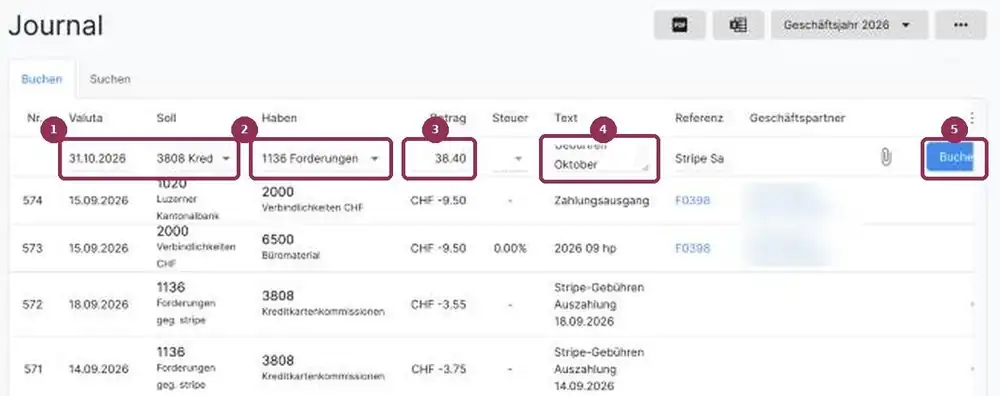Viewport: 1000px width, 396px height.
Task: Click account 6500 Büromaterial
Action: click(290, 247)
